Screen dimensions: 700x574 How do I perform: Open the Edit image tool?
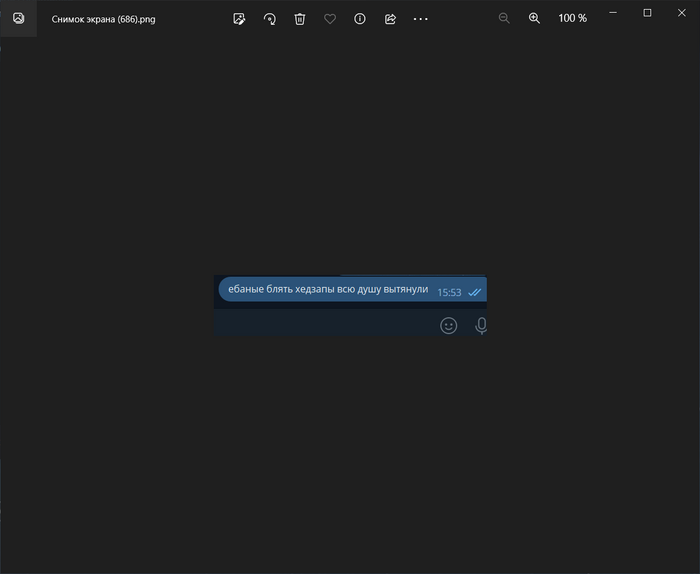pos(239,19)
